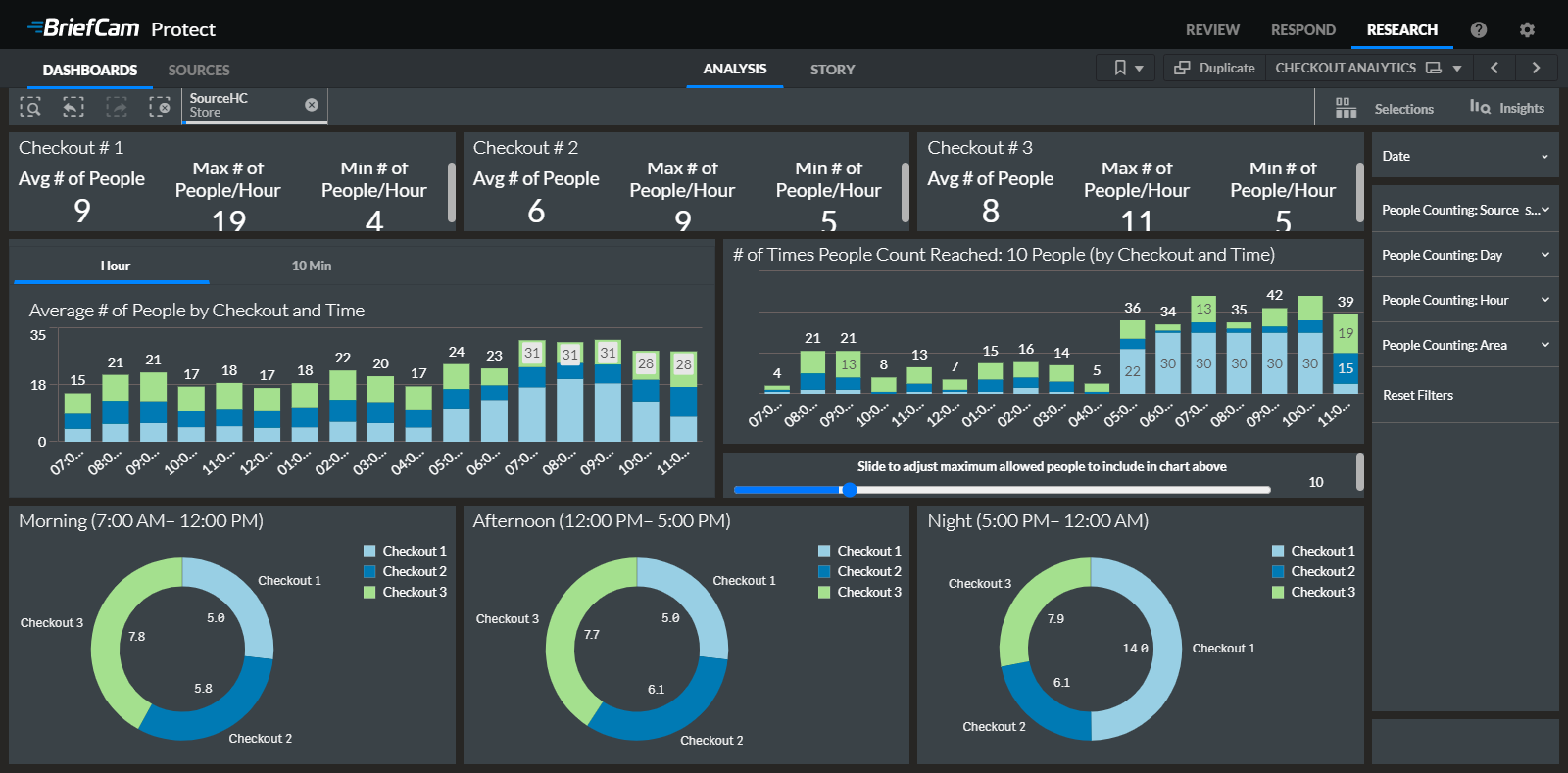Expand the People Counting: Source filter
1568x773 pixels.
tap(1465, 210)
